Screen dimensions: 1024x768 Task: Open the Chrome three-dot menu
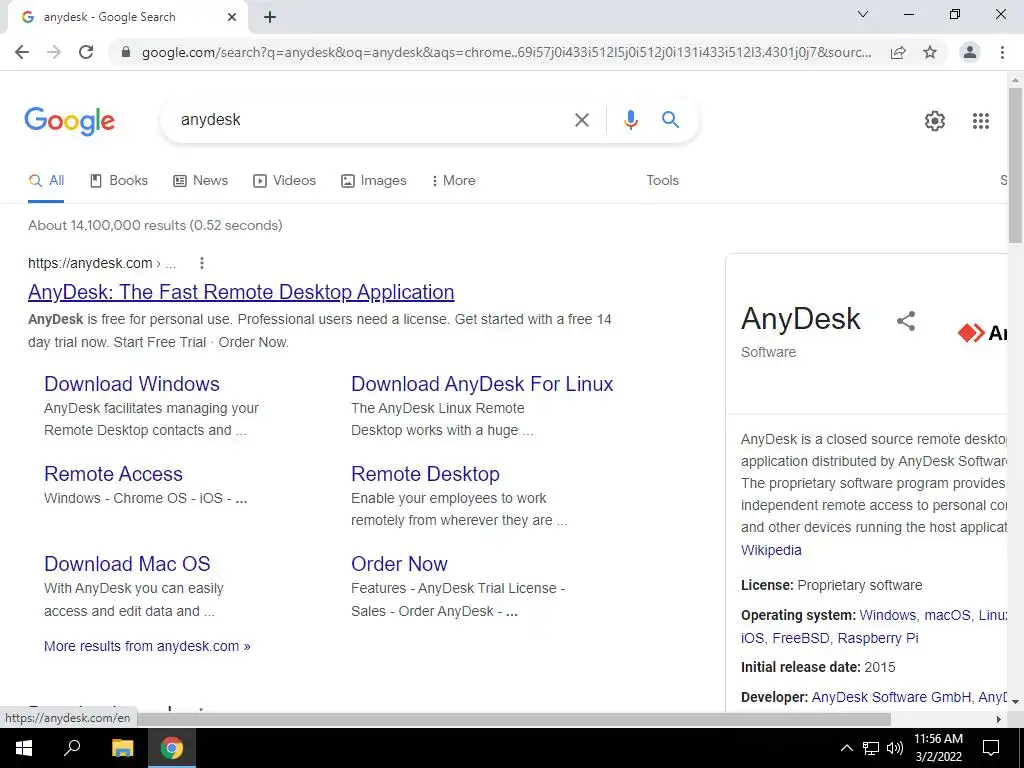1002,52
